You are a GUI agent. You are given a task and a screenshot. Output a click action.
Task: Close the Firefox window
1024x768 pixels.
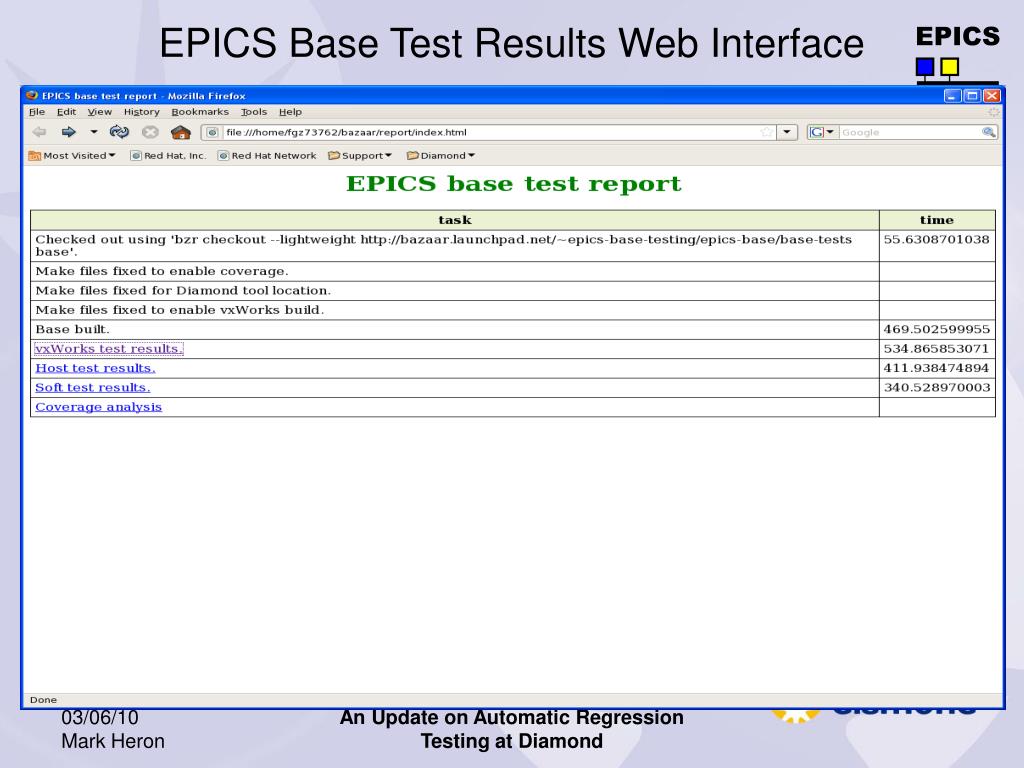coord(992,96)
